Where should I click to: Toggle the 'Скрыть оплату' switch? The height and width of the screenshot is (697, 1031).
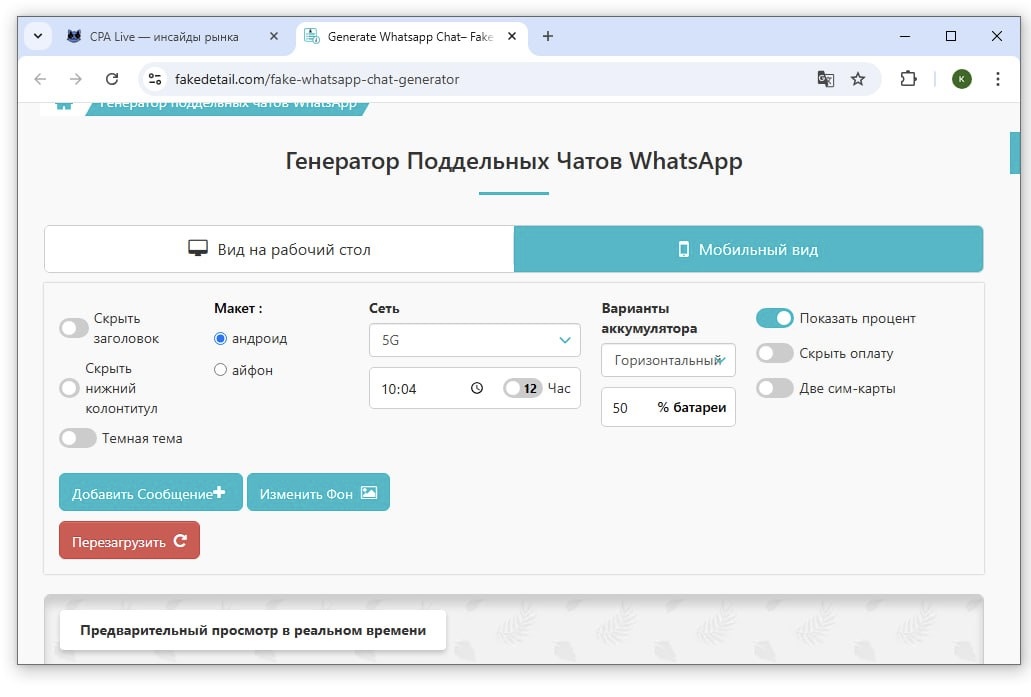tap(775, 353)
